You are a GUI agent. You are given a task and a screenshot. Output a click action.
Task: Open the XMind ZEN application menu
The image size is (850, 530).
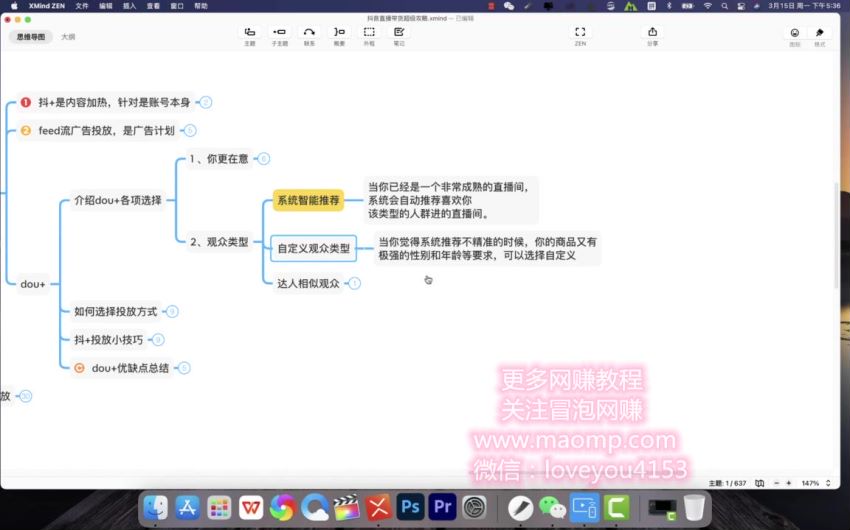pos(47,6)
